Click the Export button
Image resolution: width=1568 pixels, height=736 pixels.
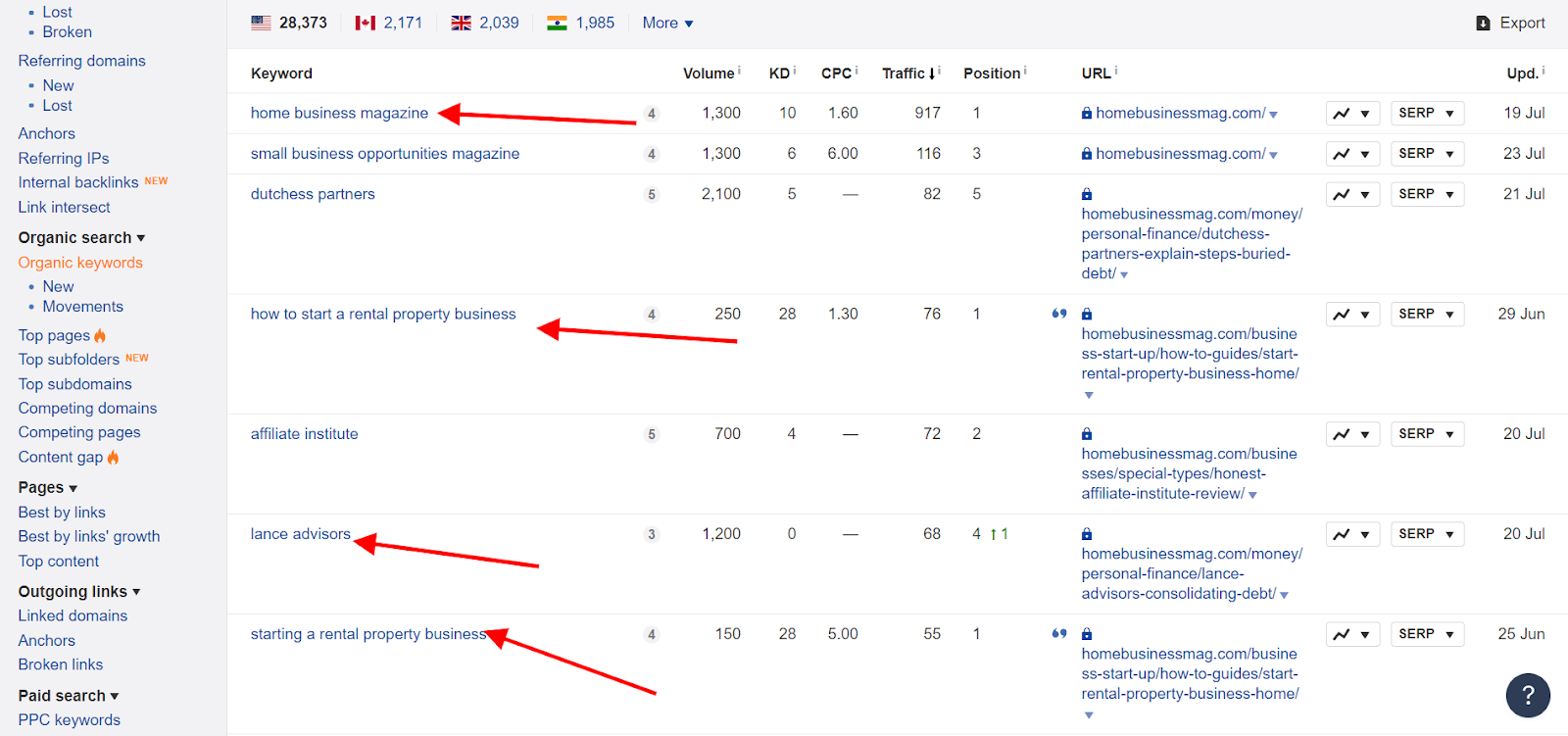coord(1511,23)
